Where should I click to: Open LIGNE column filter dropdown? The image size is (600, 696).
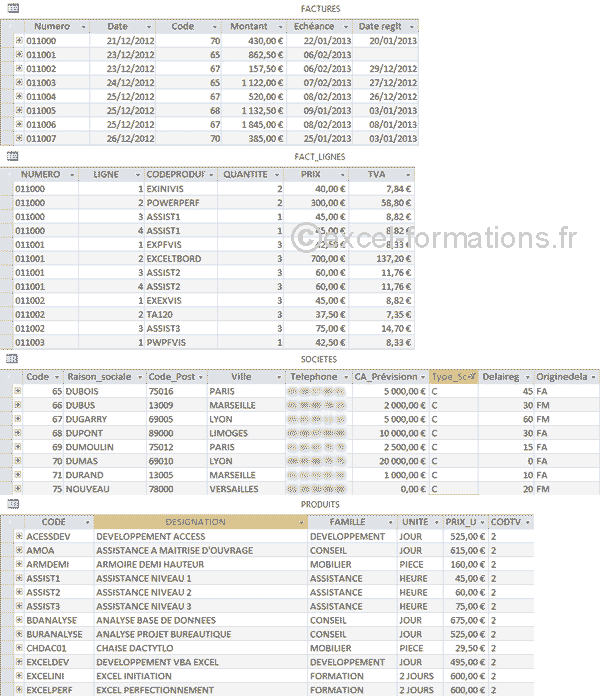tap(138, 175)
